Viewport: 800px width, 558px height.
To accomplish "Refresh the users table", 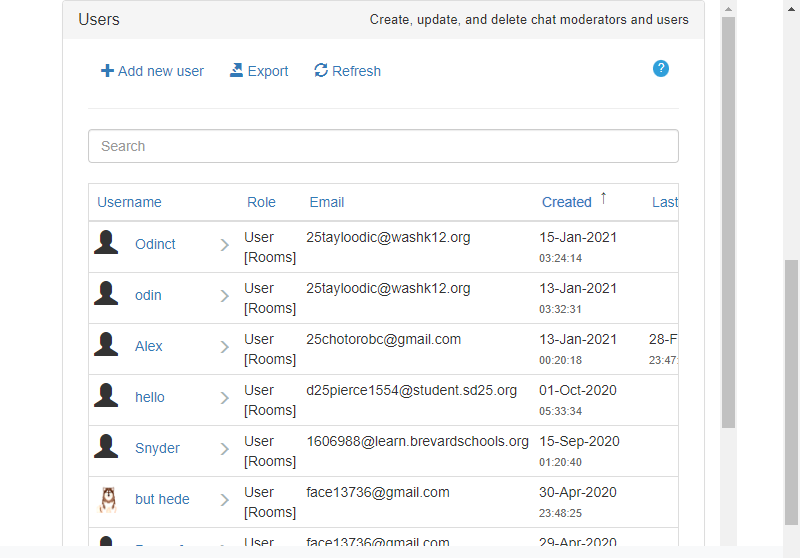I will (x=347, y=71).
